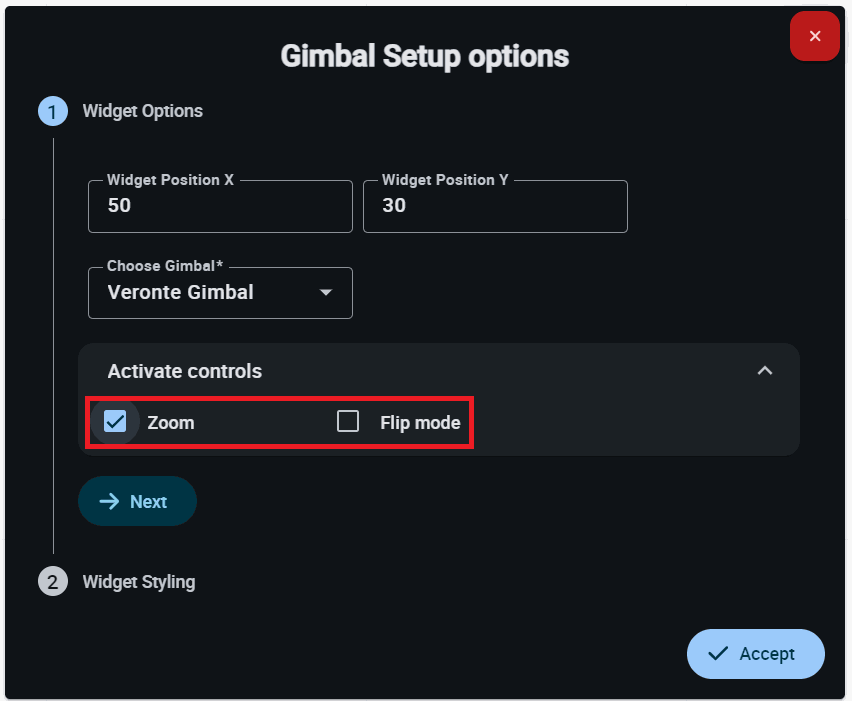Image resolution: width=852 pixels, height=701 pixels.
Task: Click the Zoom label text
Action: coord(171,423)
